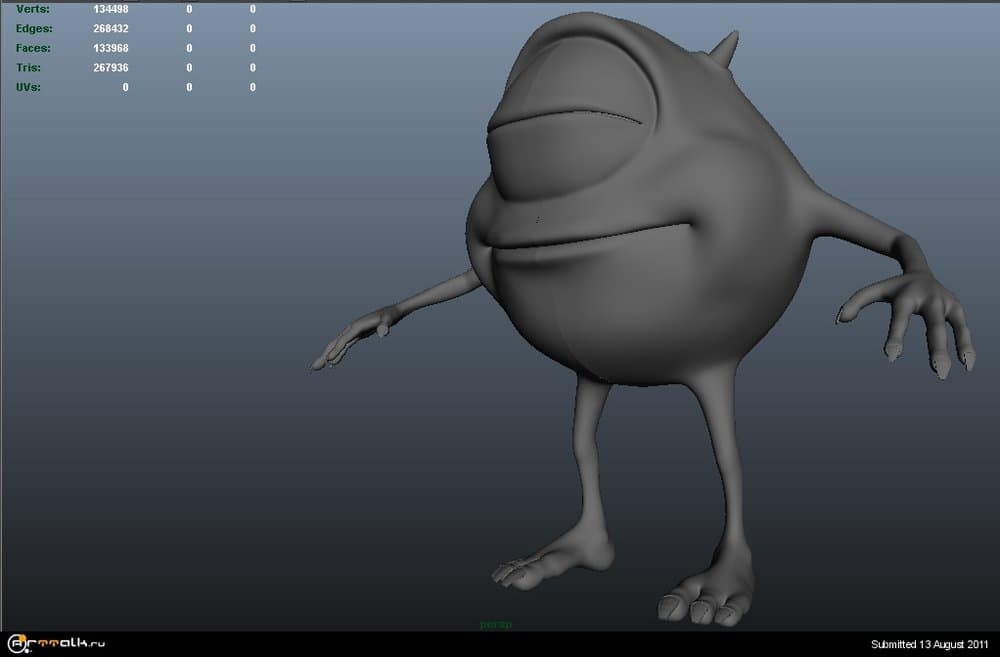Screen dimensions: 1000x657
Task: Click the triangle count value 267936
Action: (110, 68)
